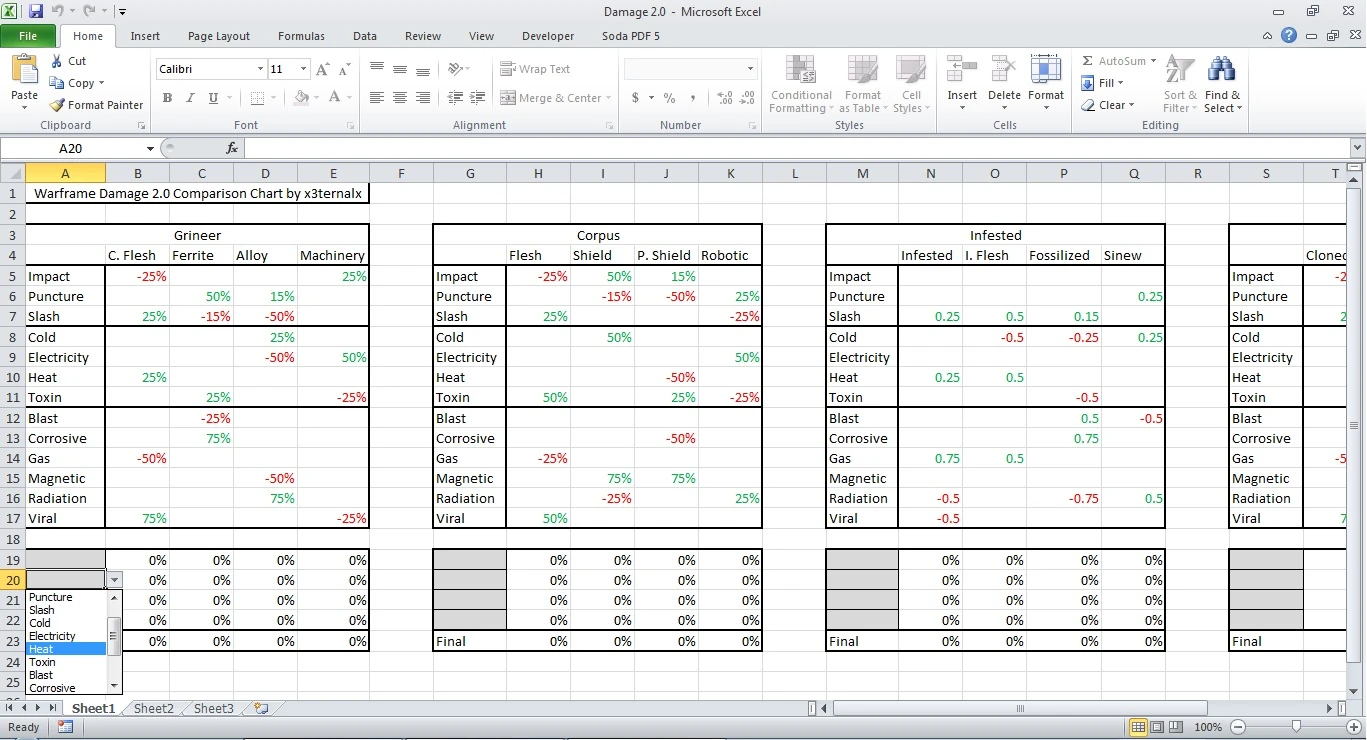Click the Save icon in quick access toolbar
The height and width of the screenshot is (740, 1367).
tap(36, 12)
